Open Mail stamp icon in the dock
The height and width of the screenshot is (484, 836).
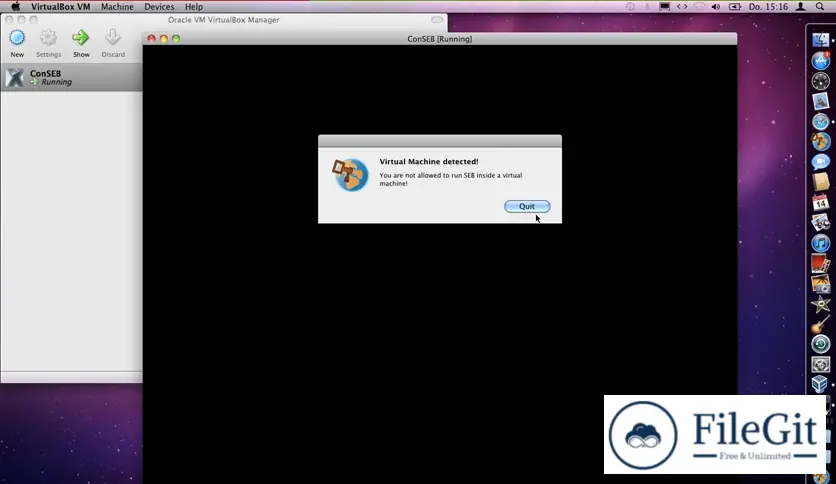[821, 101]
